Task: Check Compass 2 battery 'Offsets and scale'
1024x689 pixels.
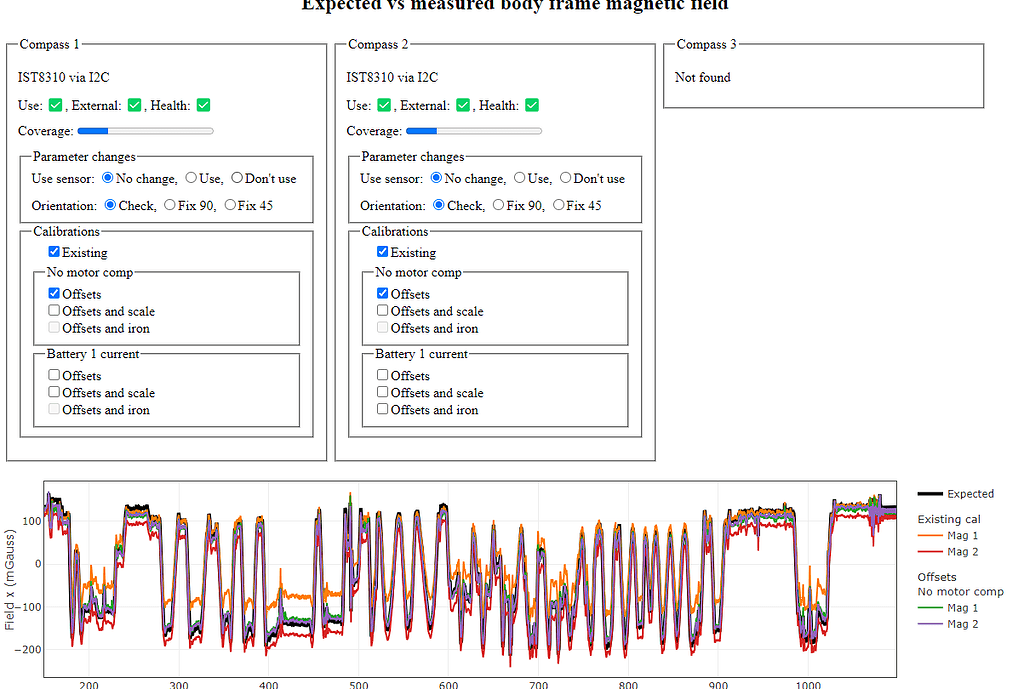Action: pyautogui.click(x=383, y=393)
